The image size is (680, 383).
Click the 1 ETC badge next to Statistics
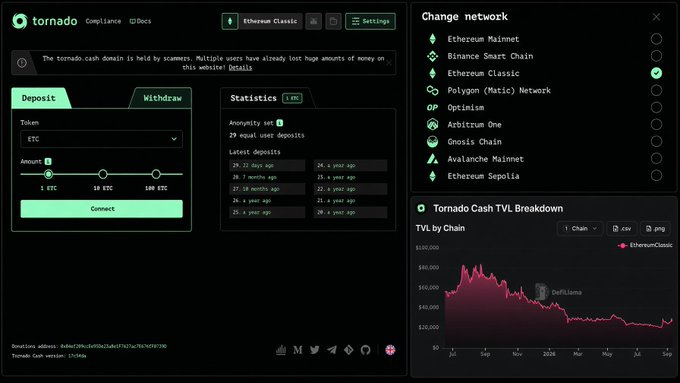[x=292, y=98]
